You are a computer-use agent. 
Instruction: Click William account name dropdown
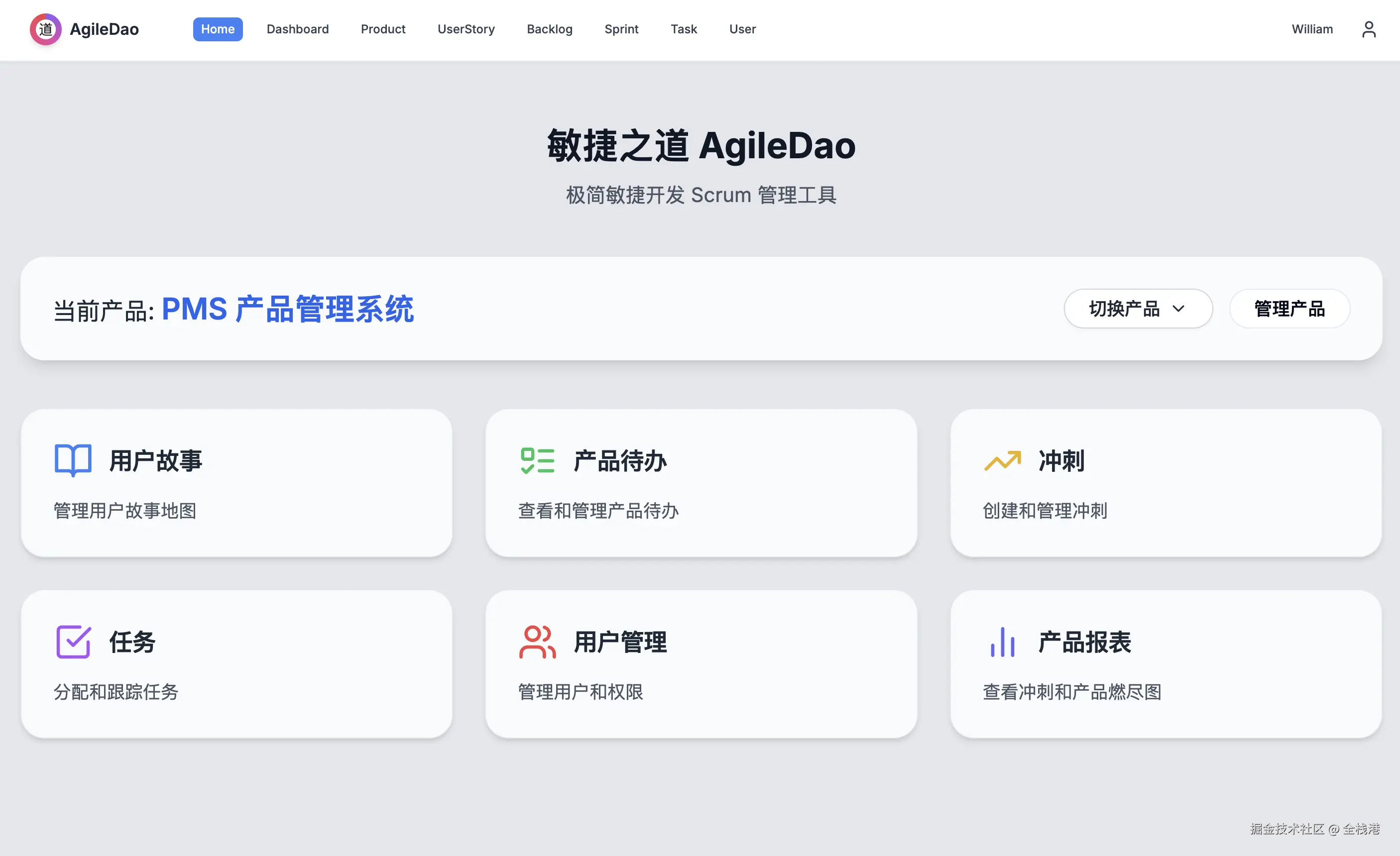click(1312, 29)
